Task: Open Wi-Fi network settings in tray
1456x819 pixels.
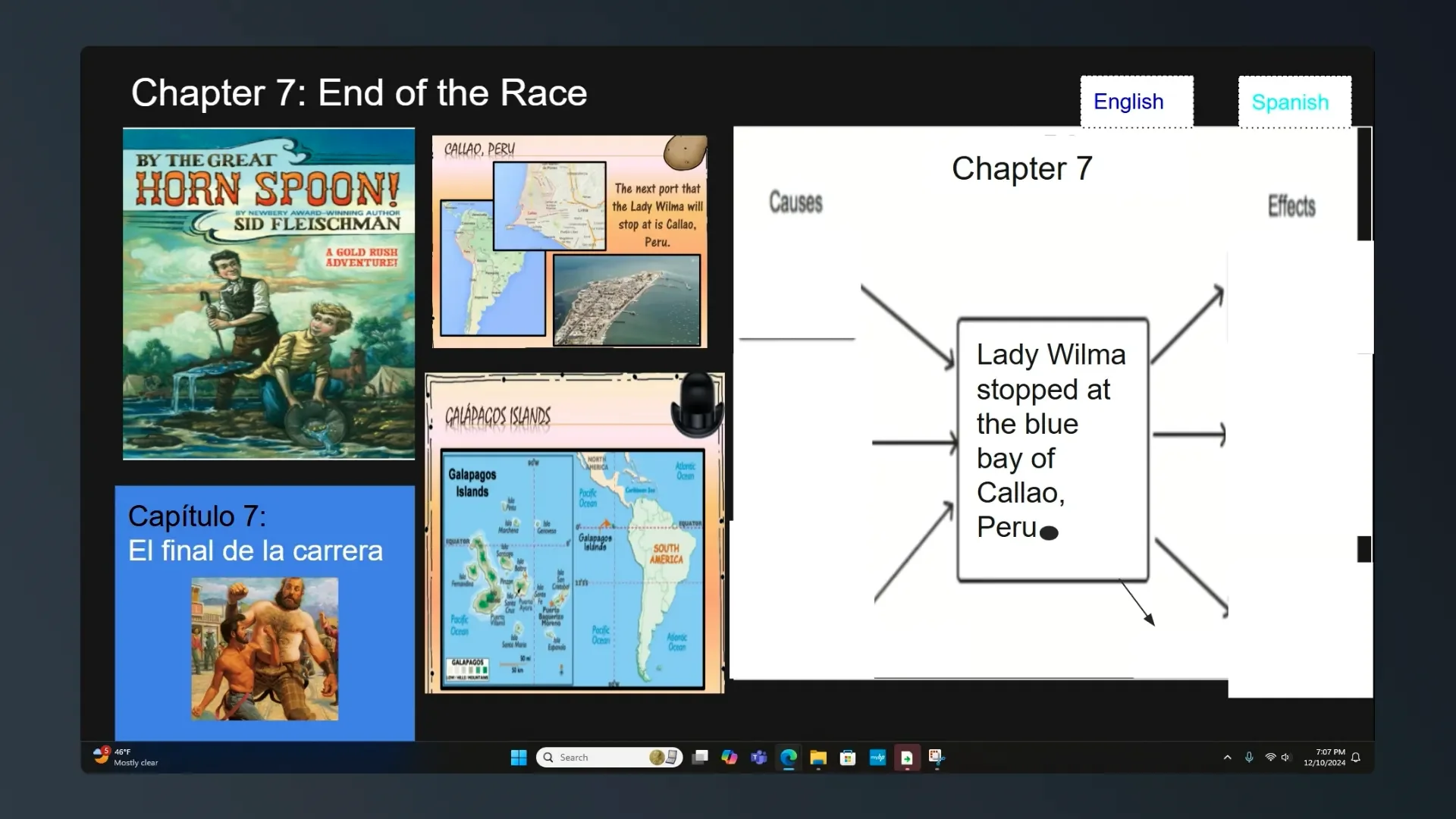Action: coord(1270,758)
